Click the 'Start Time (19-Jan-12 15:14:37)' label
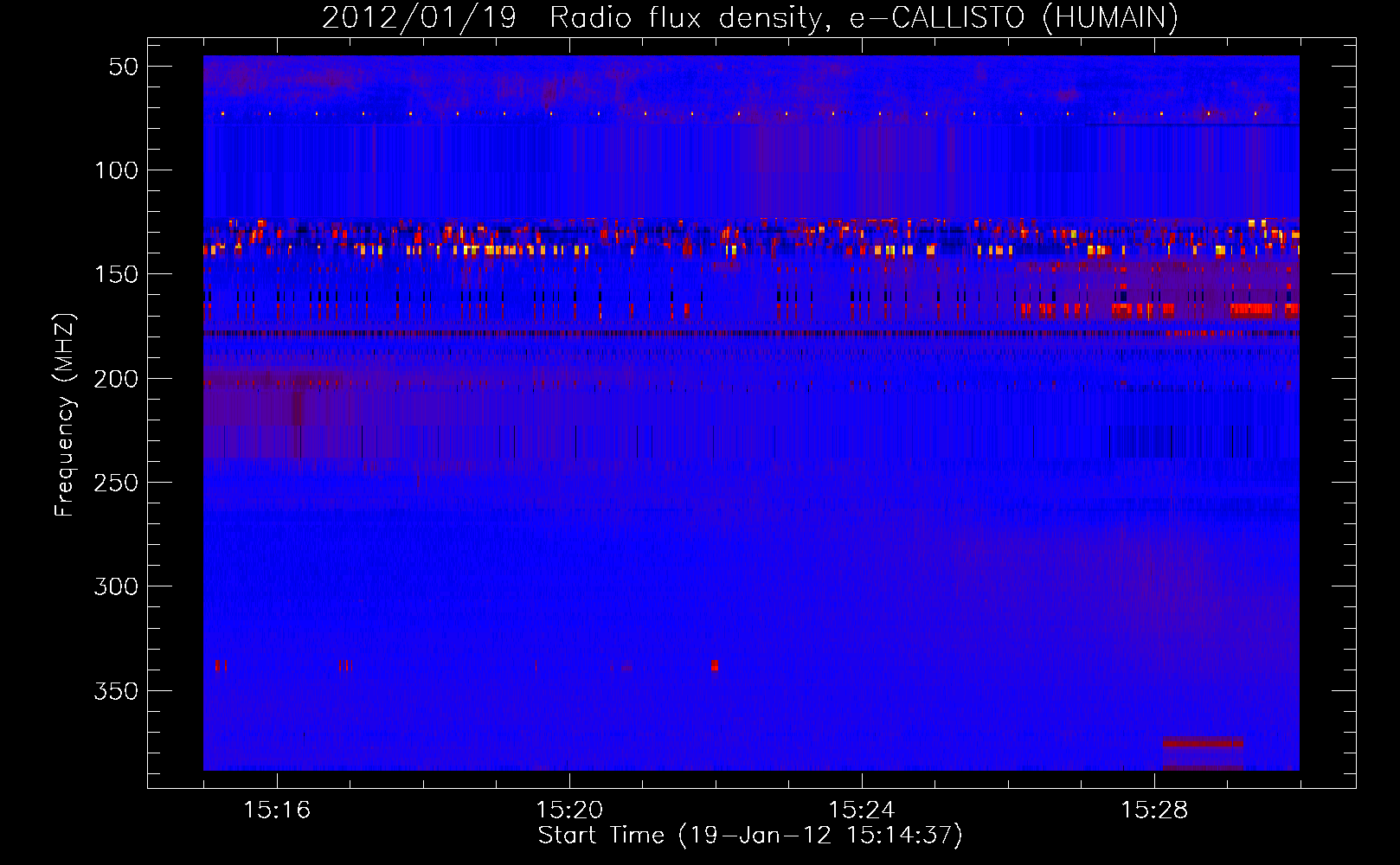This screenshot has width=1400, height=865. point(750,836)
